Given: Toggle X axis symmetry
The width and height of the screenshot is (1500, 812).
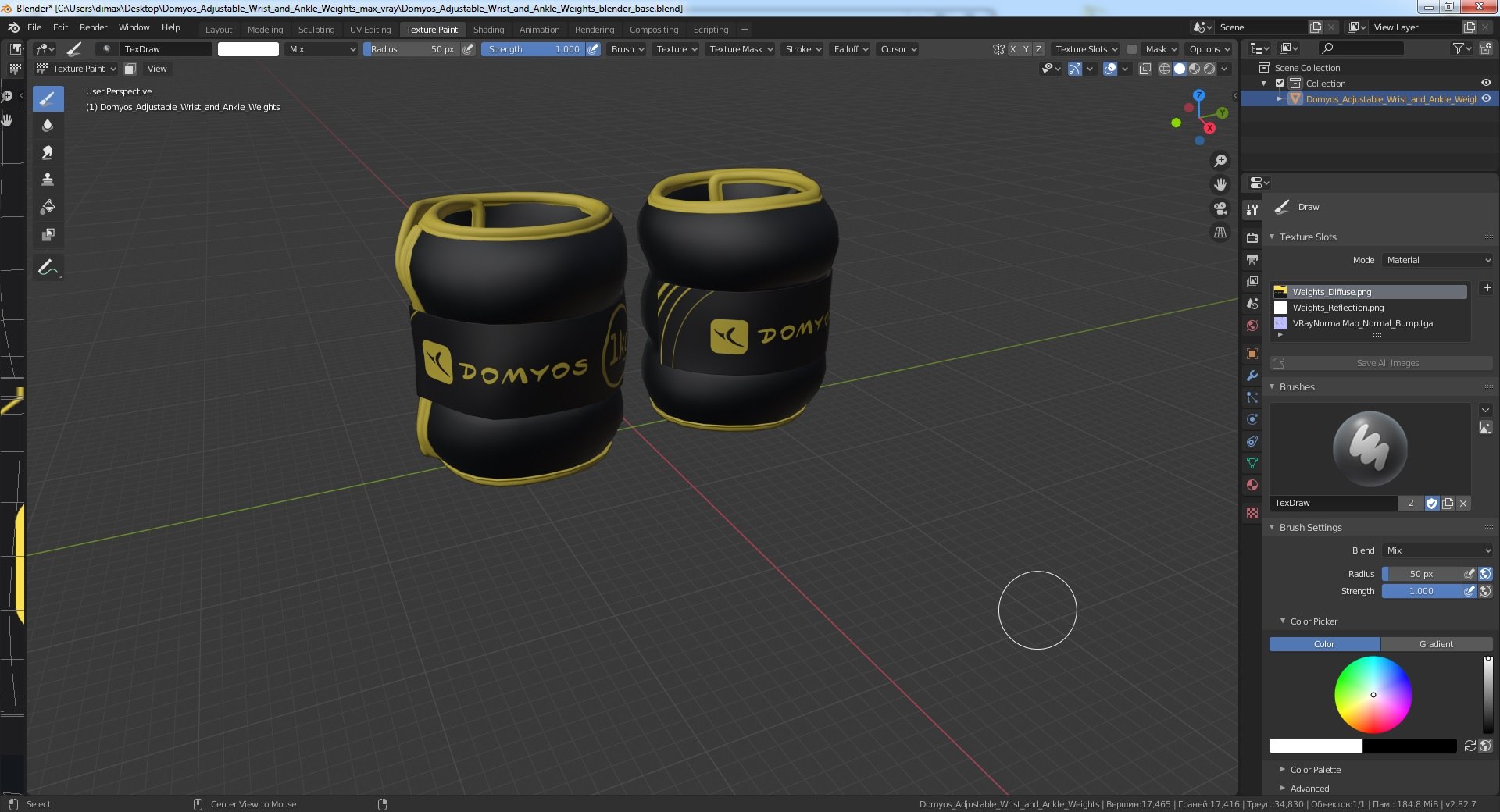Looking at the screenshot, I should click(1013, 49).
